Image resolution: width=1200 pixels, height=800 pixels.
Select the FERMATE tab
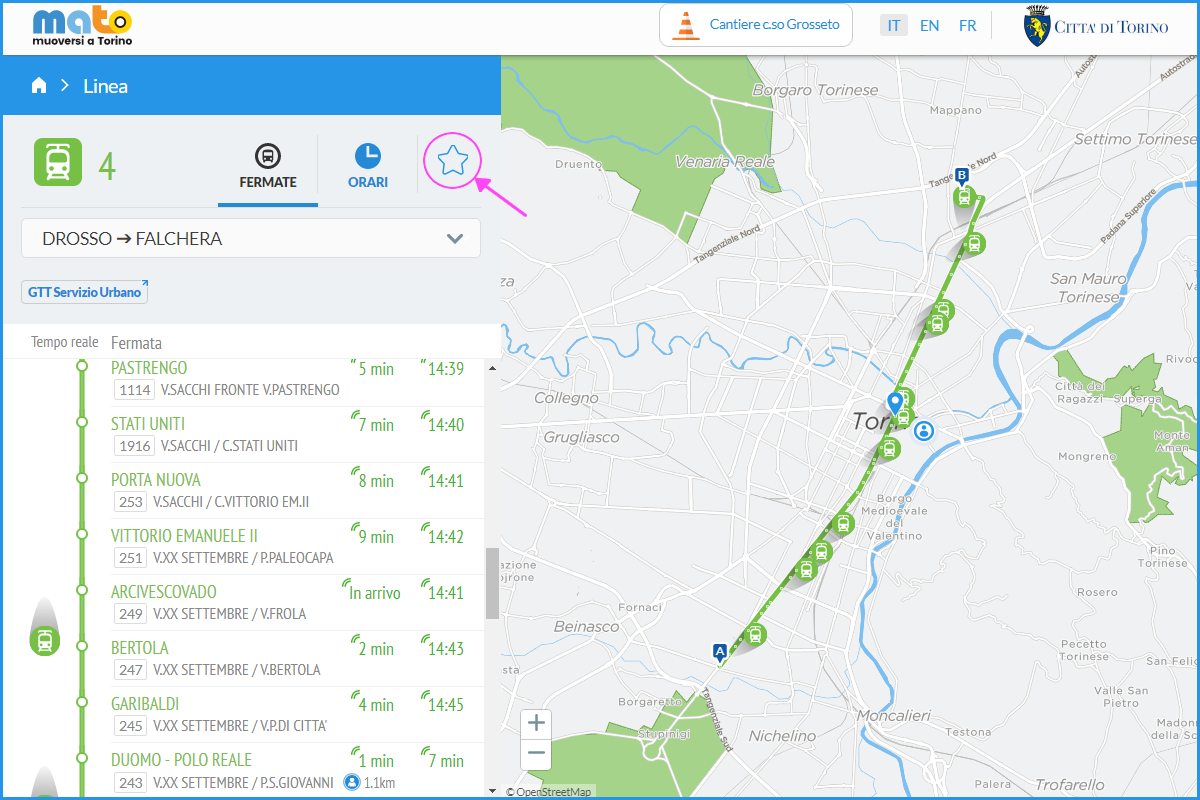268,167
